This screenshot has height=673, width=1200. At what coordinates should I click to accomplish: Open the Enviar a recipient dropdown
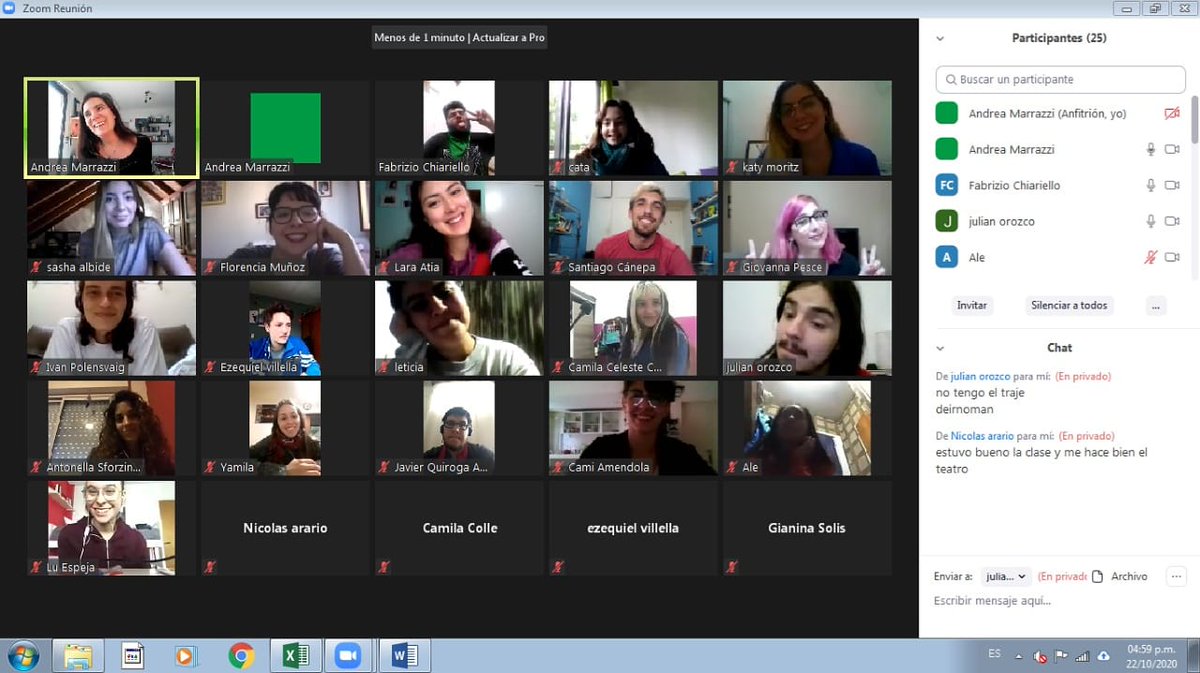coord(1005,576)
